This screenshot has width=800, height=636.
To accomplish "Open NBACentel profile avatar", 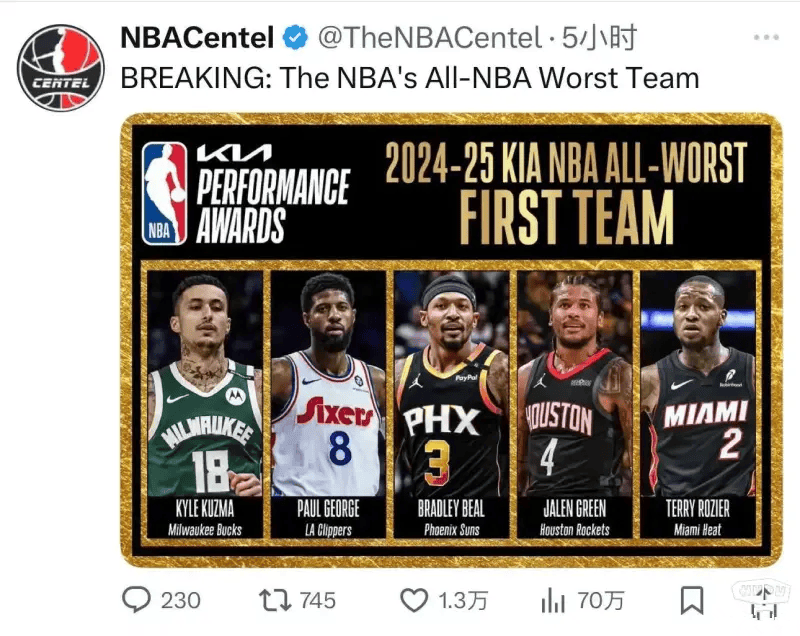I will [60, 67].
